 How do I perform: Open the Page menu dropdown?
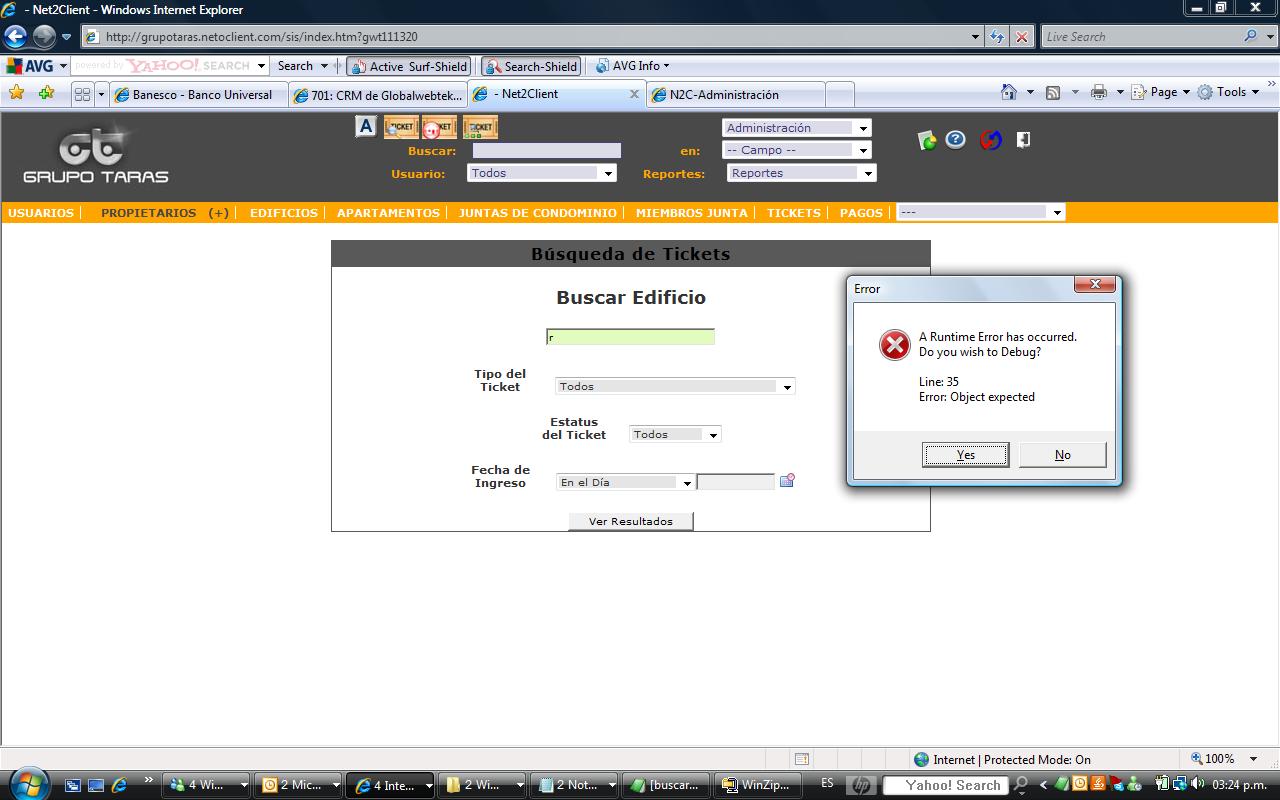pos(1162,92)
